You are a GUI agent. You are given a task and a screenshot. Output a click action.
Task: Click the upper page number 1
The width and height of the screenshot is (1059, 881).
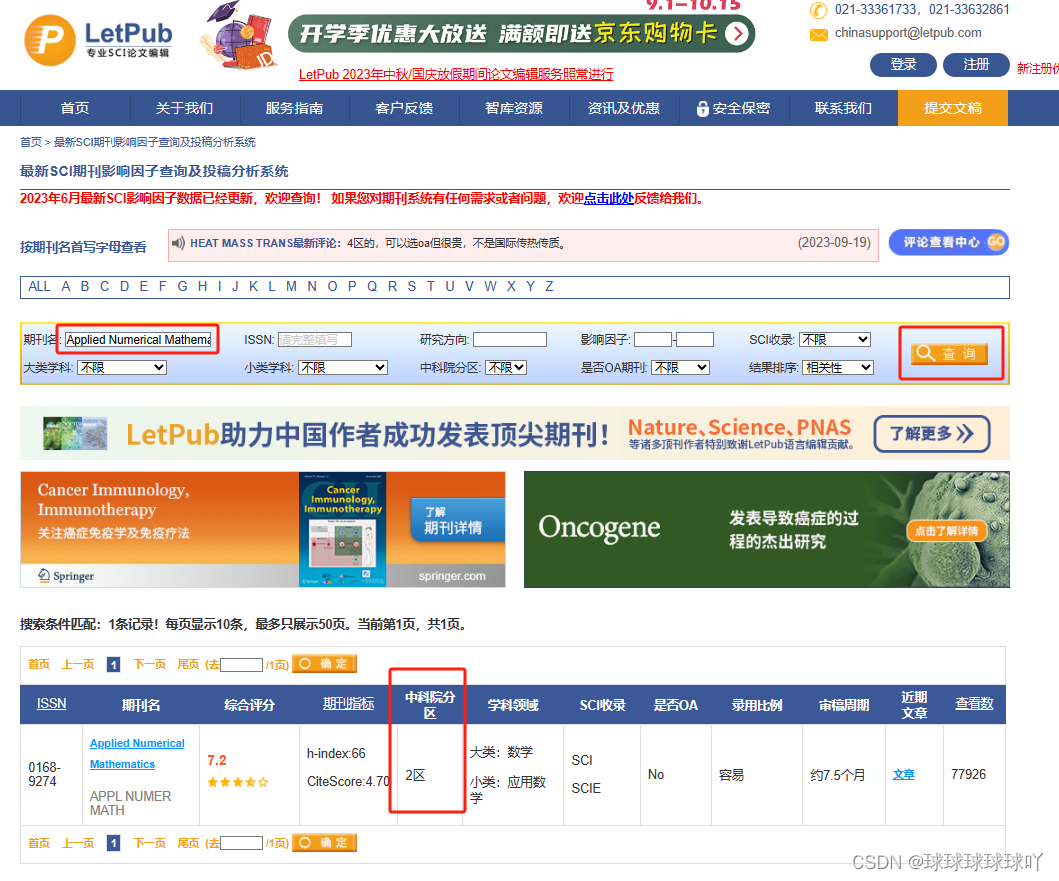coord(113,665)
